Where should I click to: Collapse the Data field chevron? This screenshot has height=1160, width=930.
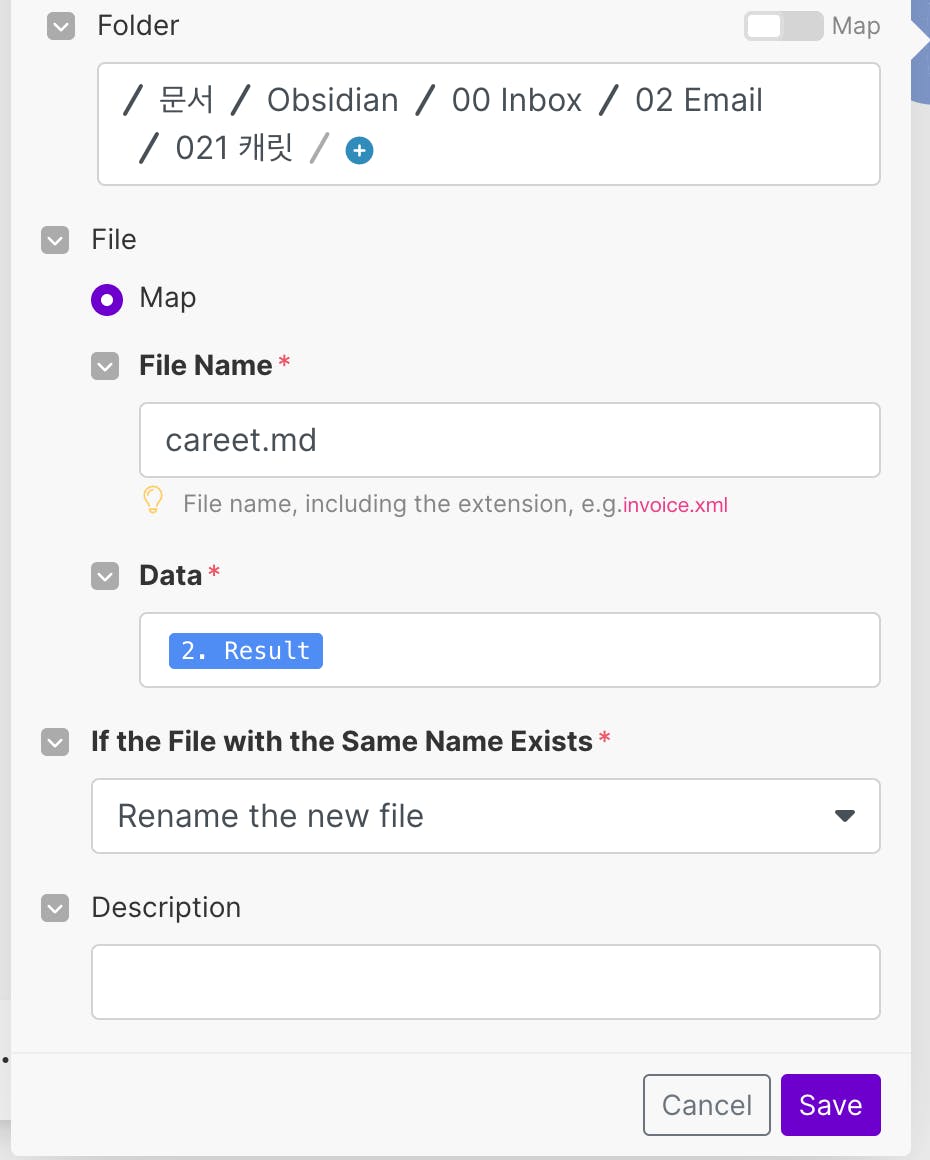[105, 576]
